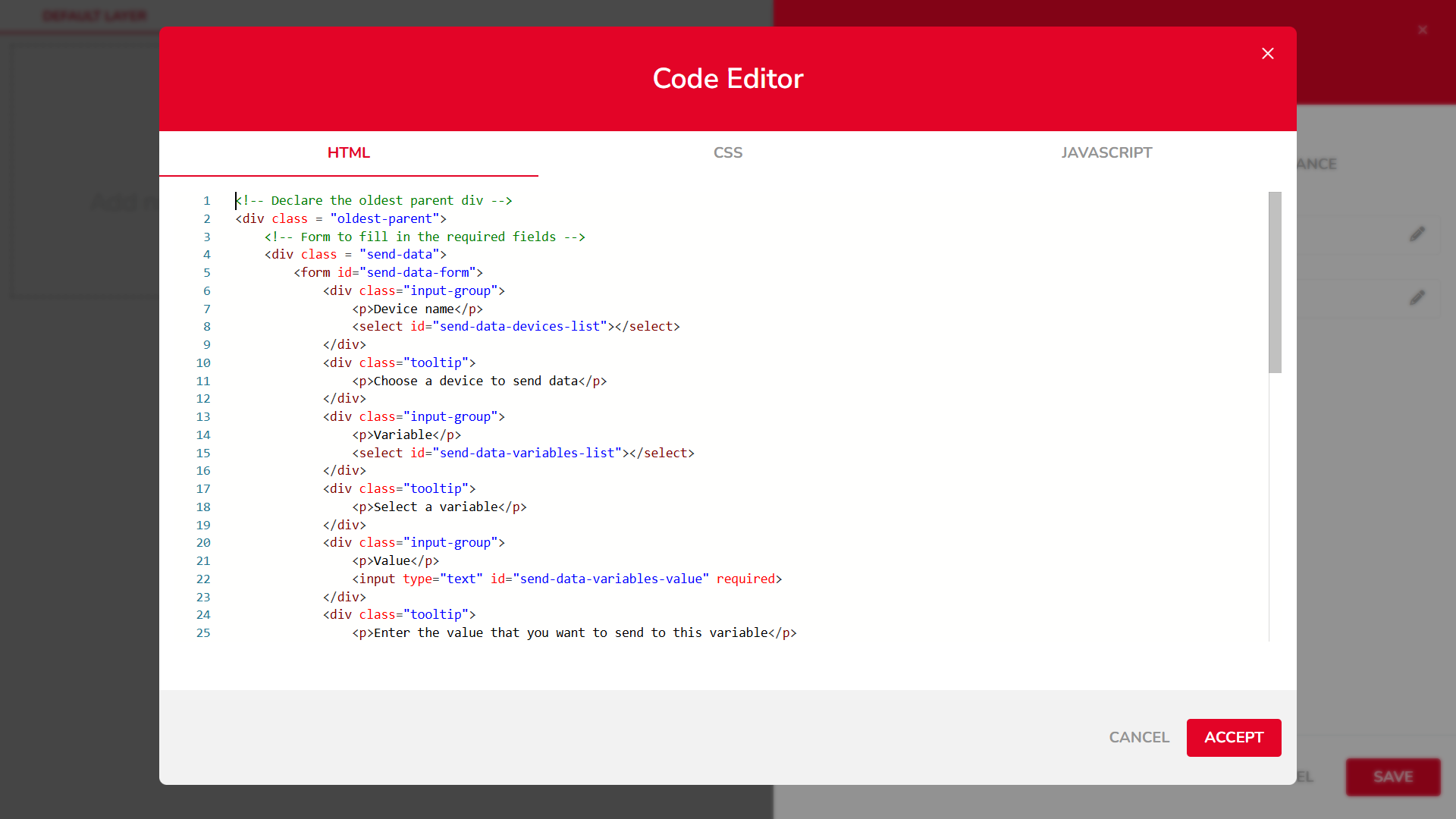Switch to the JAVASCRIPT tab
The image size is (1456, 819).
tap(1106, 152)
